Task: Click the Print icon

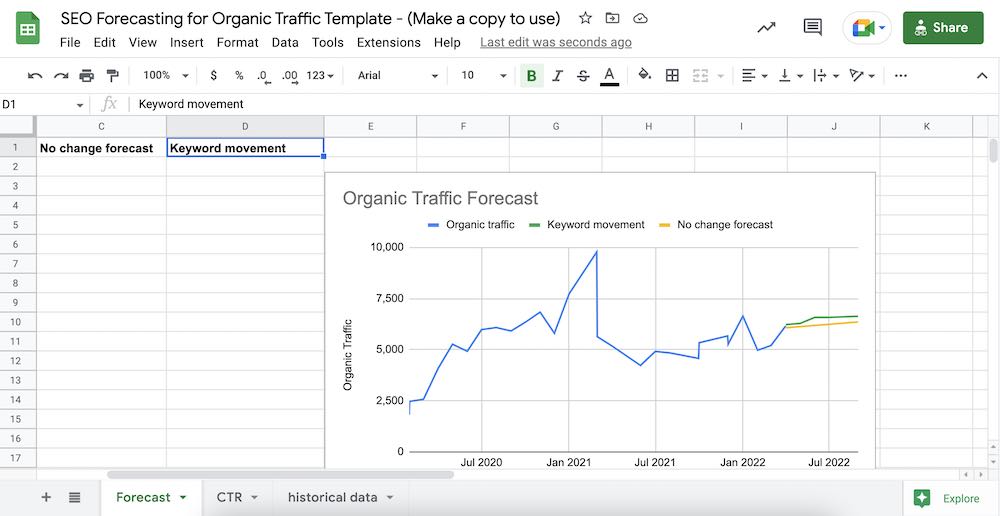Action: click(x=87, y=76)
